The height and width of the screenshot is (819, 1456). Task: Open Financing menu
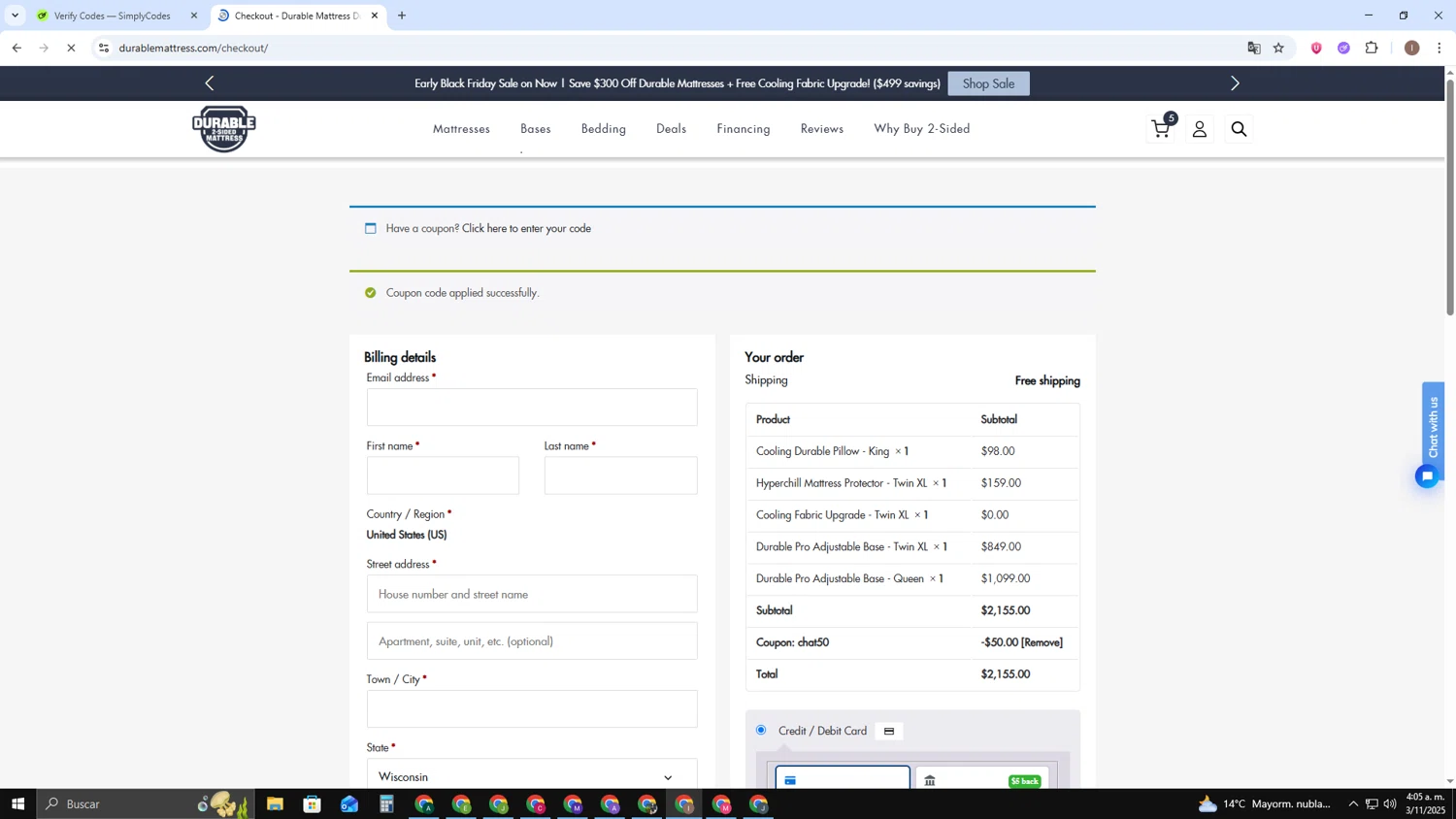[744, 128]
